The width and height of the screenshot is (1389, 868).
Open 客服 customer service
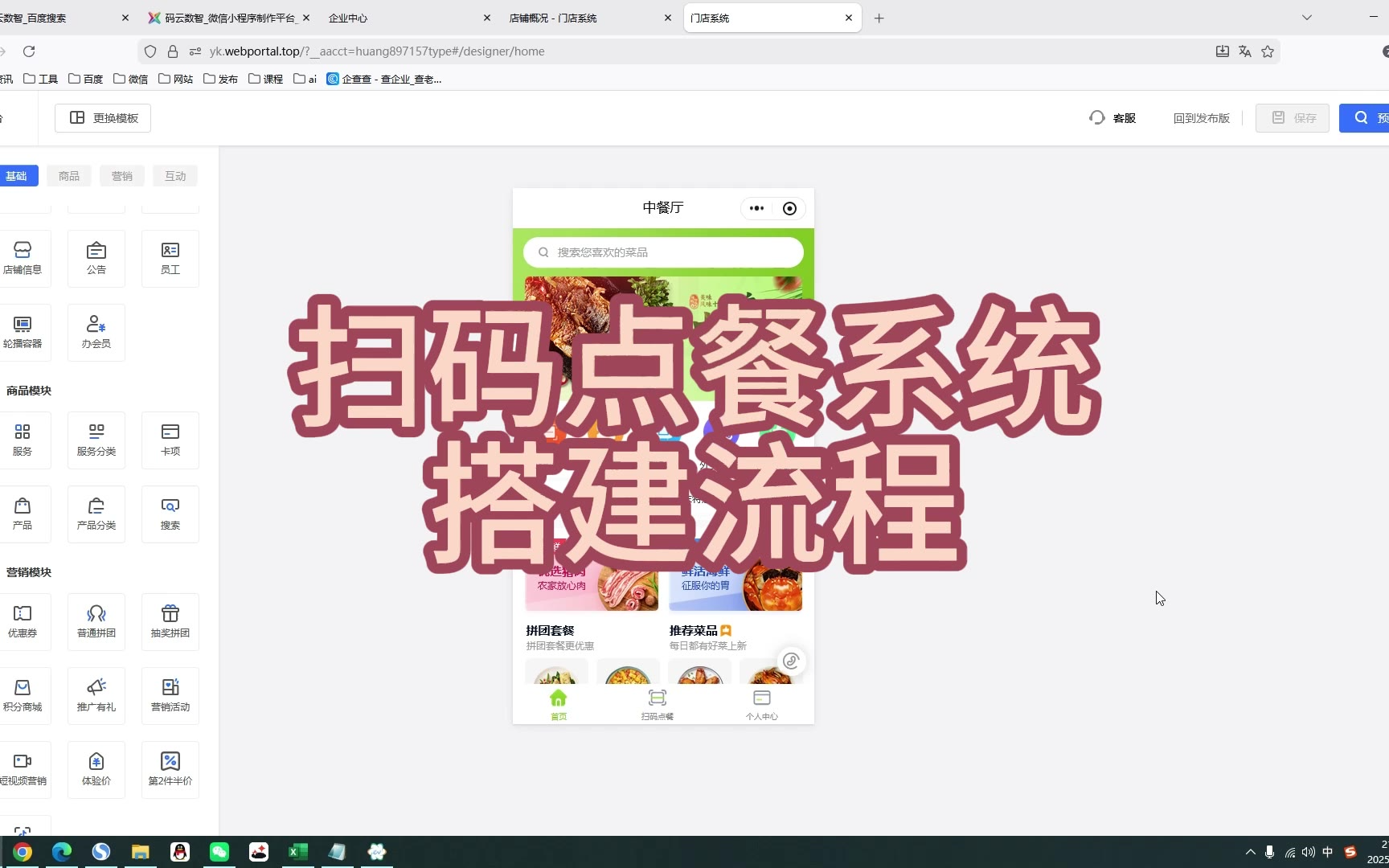pos(1112,118)
